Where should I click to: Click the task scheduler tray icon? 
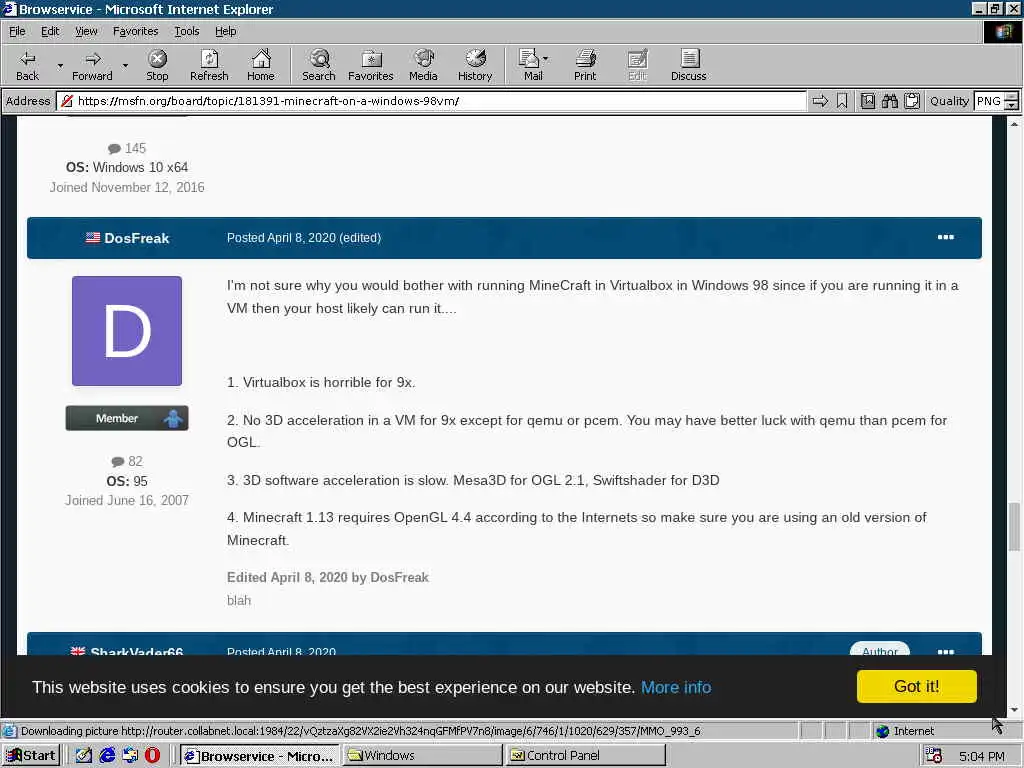(x=933, y=756)
